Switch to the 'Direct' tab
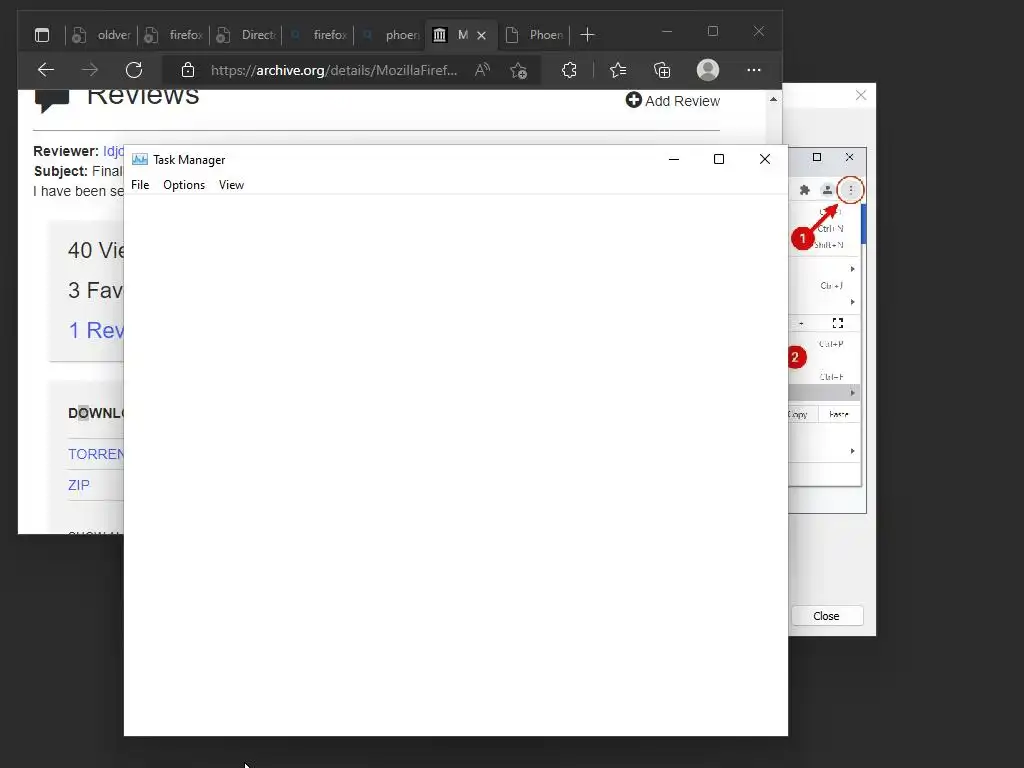 click(x=246, y=35)
